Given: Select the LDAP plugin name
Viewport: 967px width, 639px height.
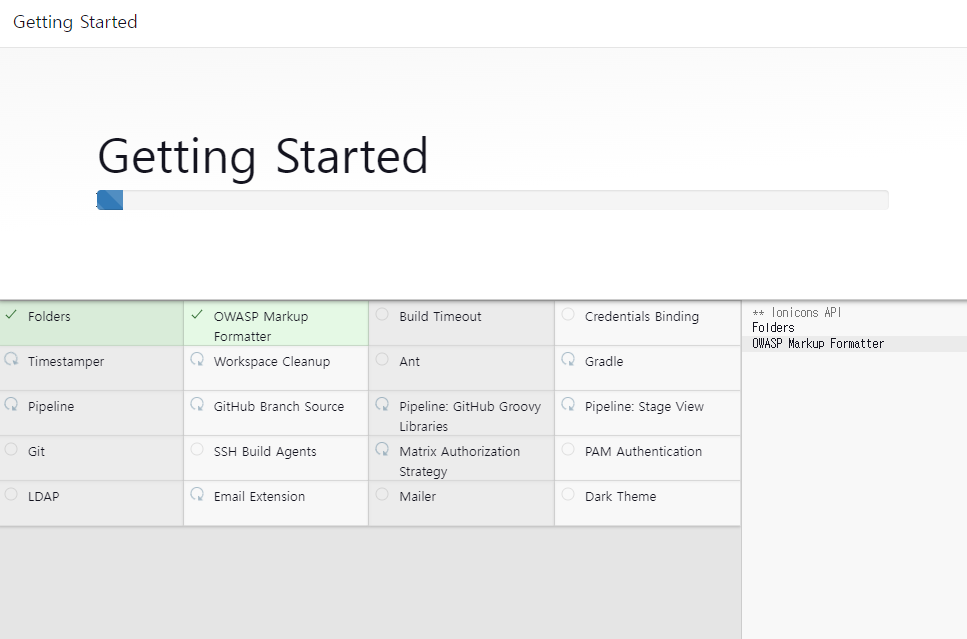Looking at the screenshot, I should [43, 497].
